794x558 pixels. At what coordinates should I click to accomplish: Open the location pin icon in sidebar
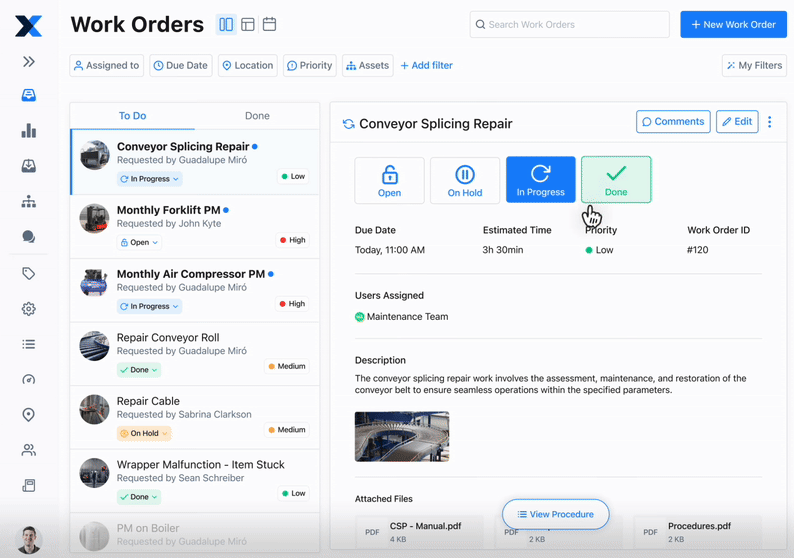[x=28, y=415]
